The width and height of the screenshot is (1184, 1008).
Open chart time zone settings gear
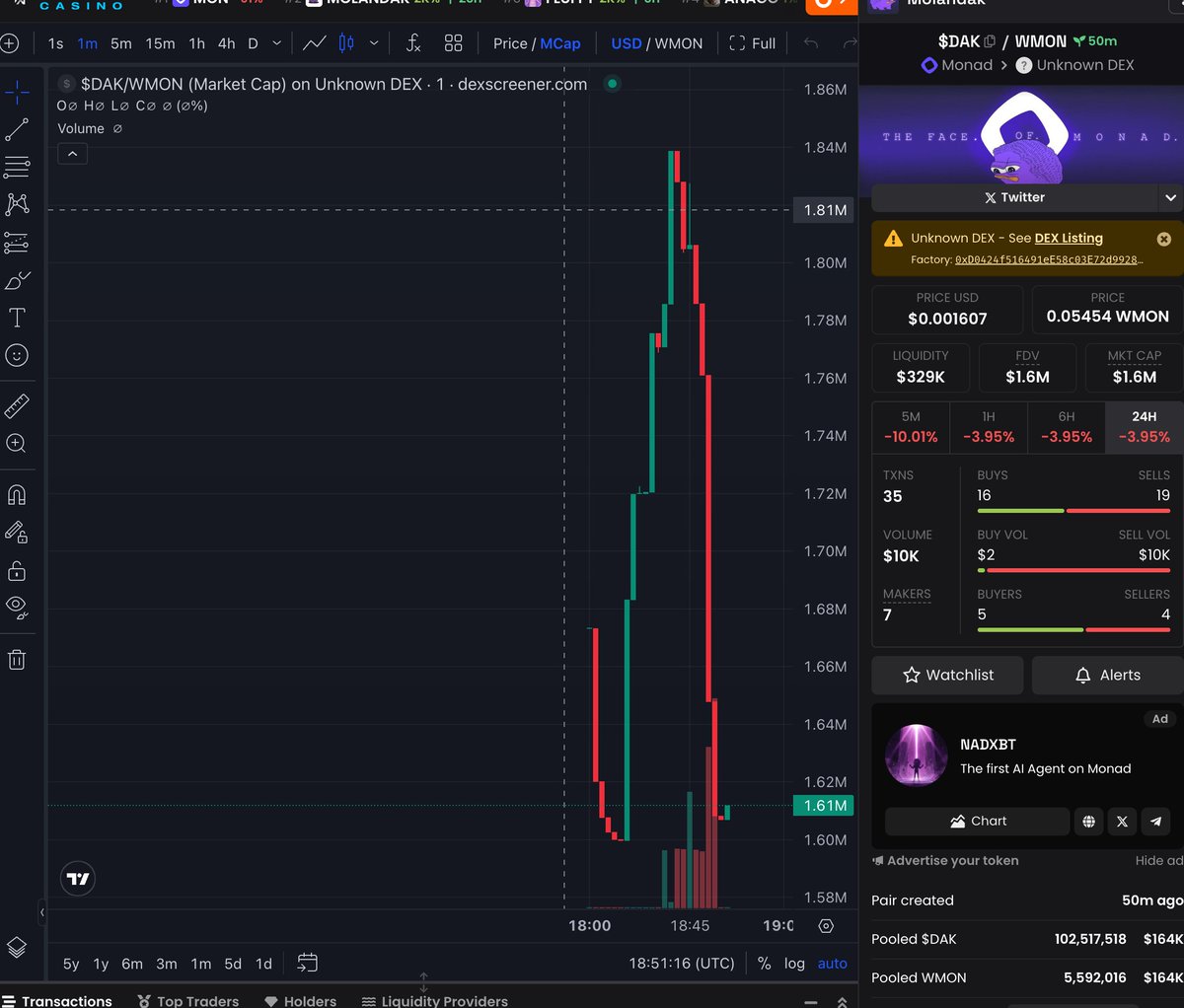pyautogui.click(x=826, y=926)
